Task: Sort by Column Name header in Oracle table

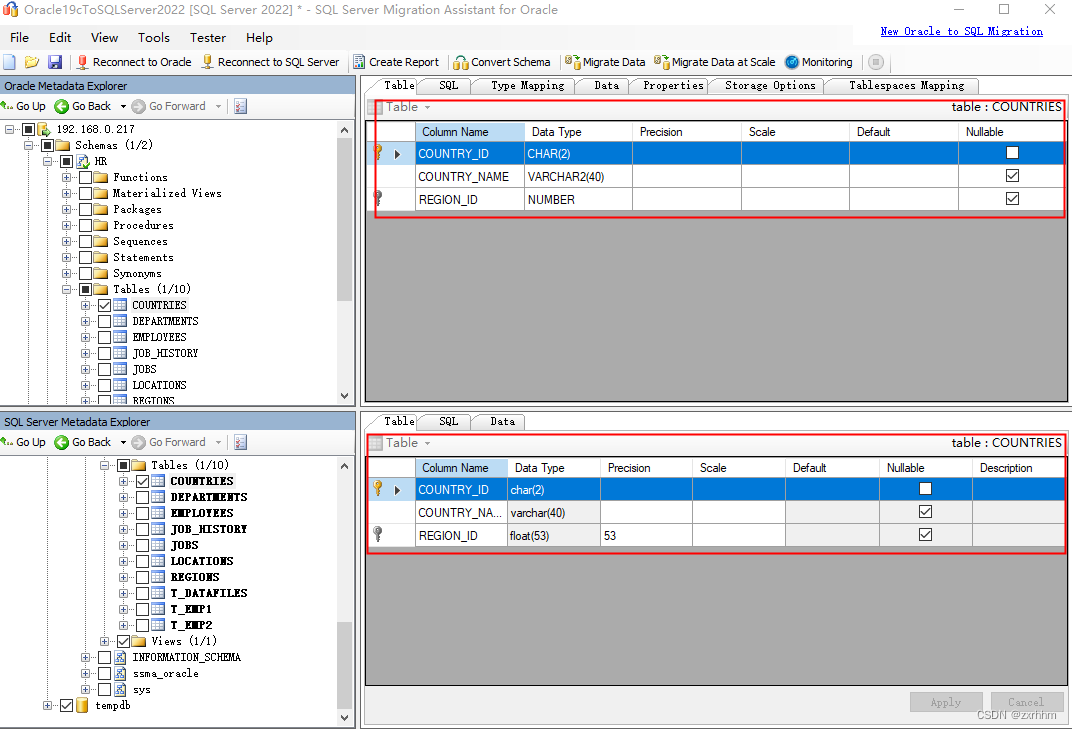Action: coord(470,132)
